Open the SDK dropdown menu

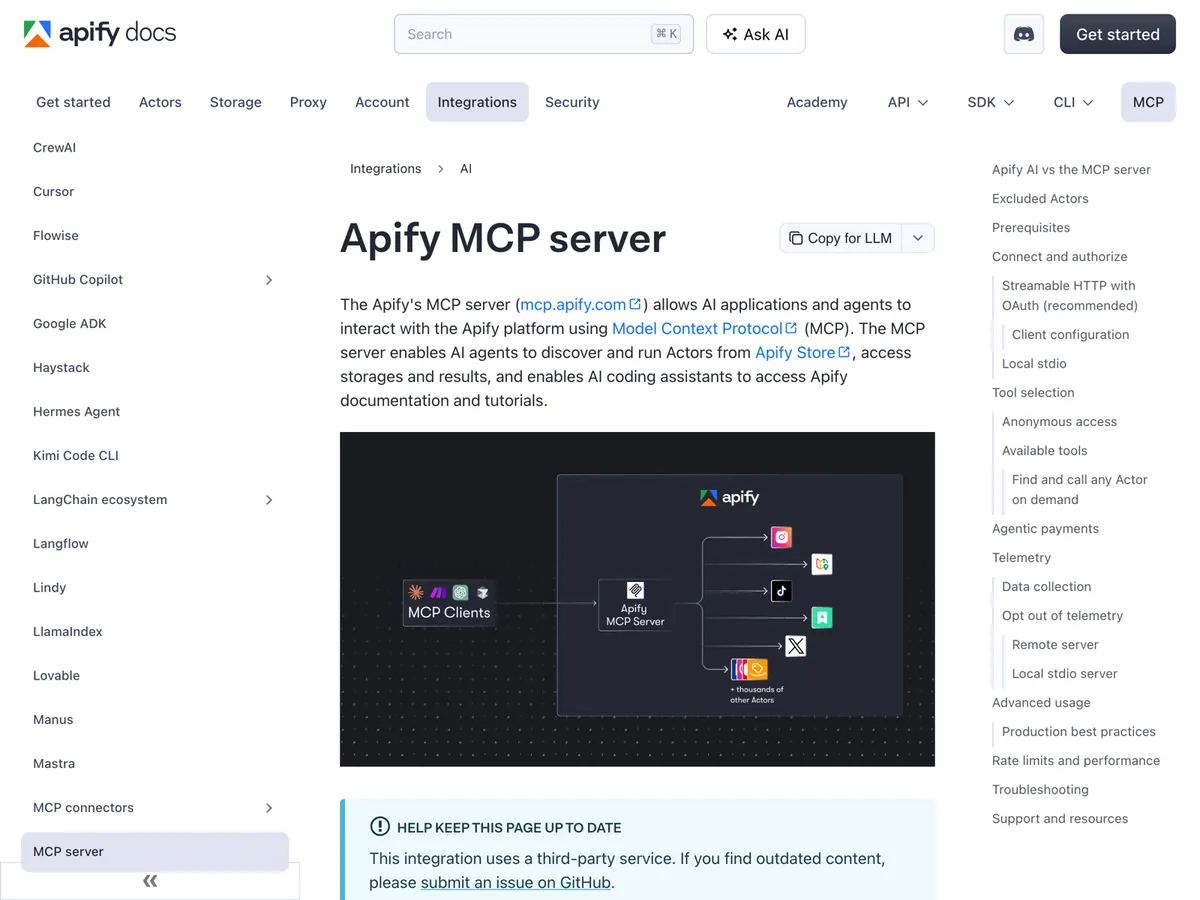click(991, 102)
